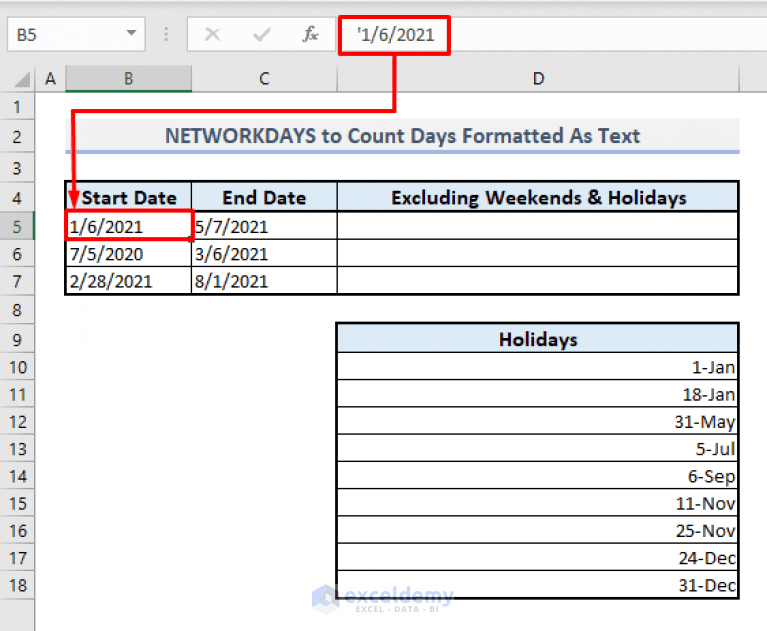Click Excluding Weekends & Holidays header cell
Viewport: 767px width, 631px height.
point(538,197)
